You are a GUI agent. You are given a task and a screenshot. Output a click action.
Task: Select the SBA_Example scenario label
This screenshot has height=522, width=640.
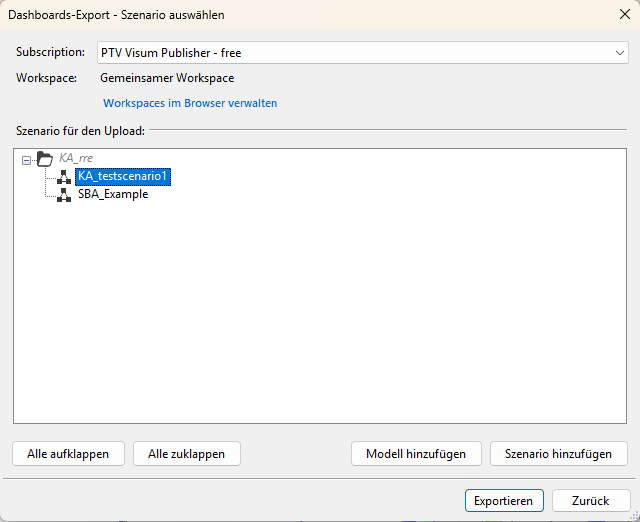pos(113,194)
